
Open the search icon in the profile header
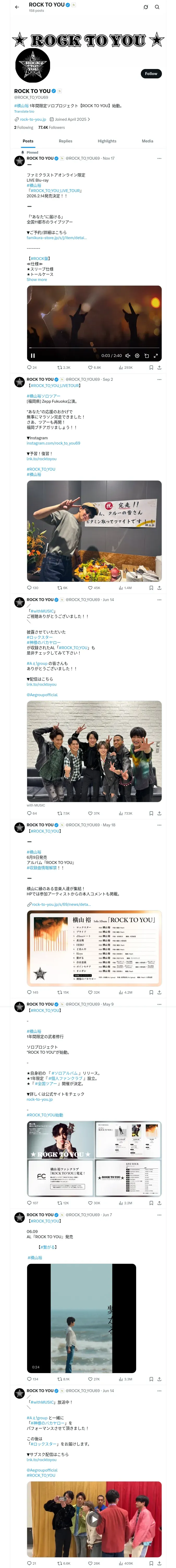(157, 7)
